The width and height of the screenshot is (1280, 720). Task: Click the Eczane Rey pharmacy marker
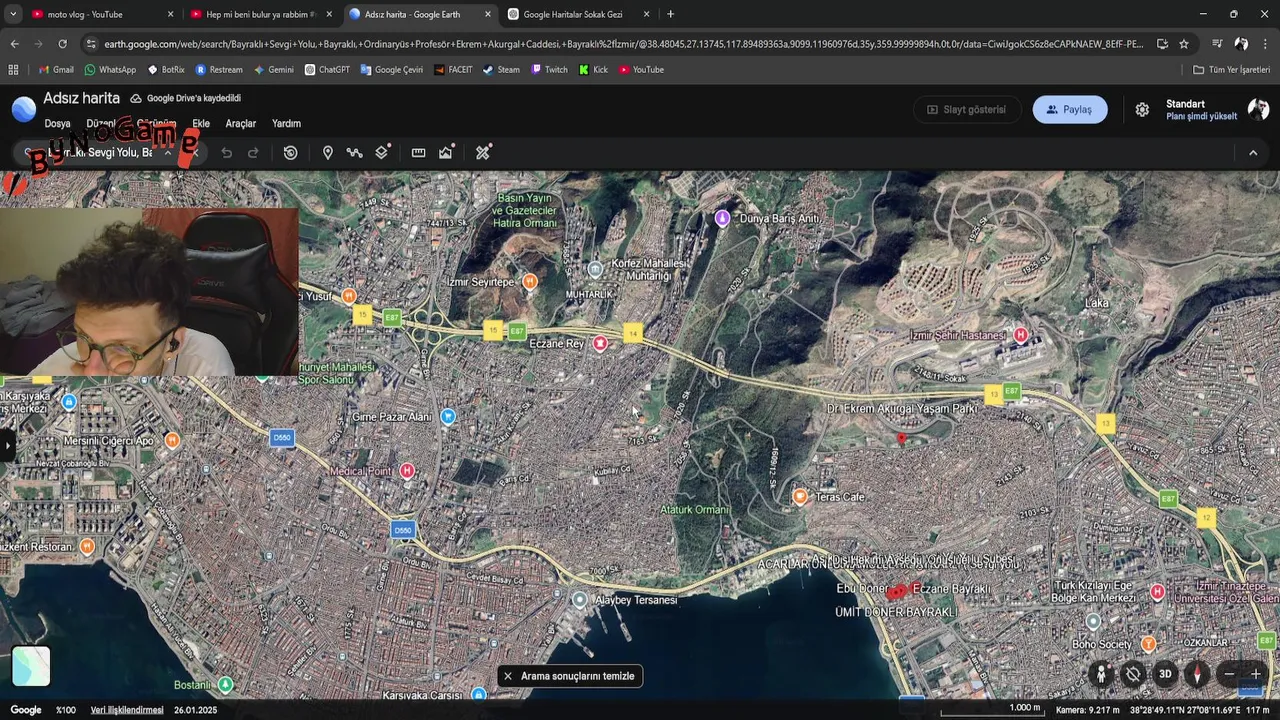[600, 344]
